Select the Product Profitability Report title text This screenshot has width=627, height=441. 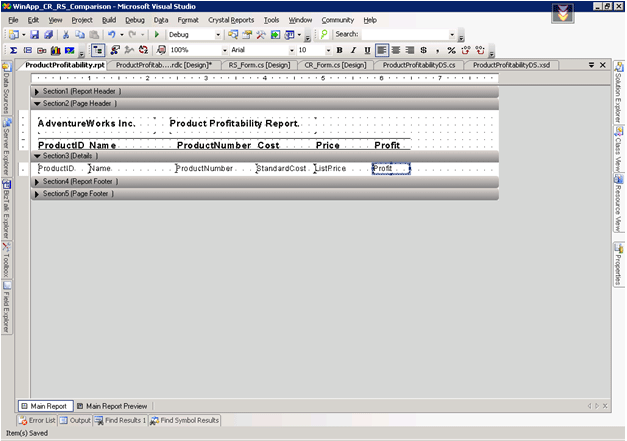tap(234, 124)
